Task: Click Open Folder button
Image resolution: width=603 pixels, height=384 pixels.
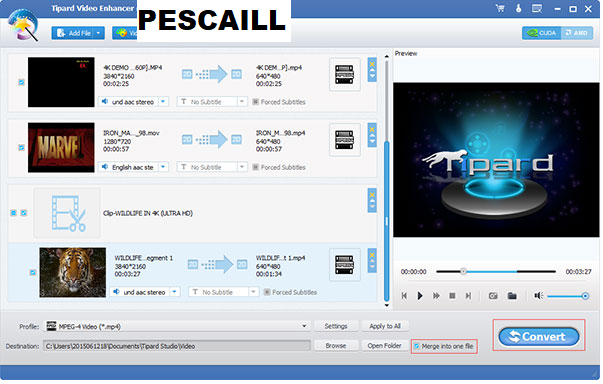Action: click(x=385, y=346)
